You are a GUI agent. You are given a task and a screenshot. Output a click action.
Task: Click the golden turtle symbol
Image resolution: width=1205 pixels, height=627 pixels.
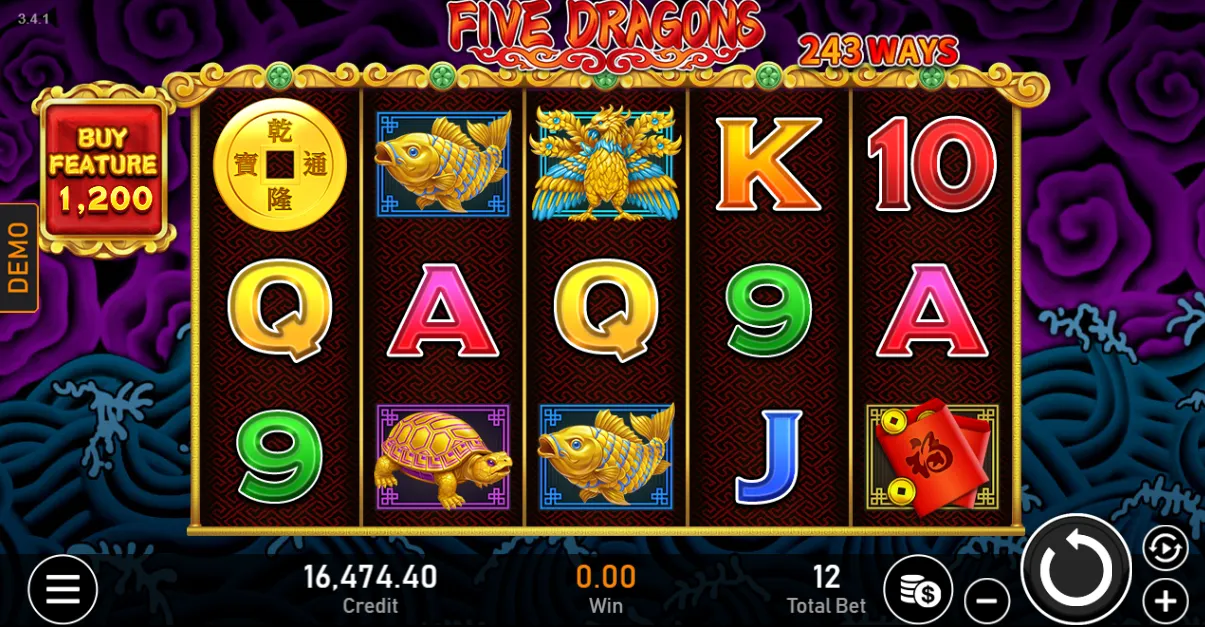[442, 458]
